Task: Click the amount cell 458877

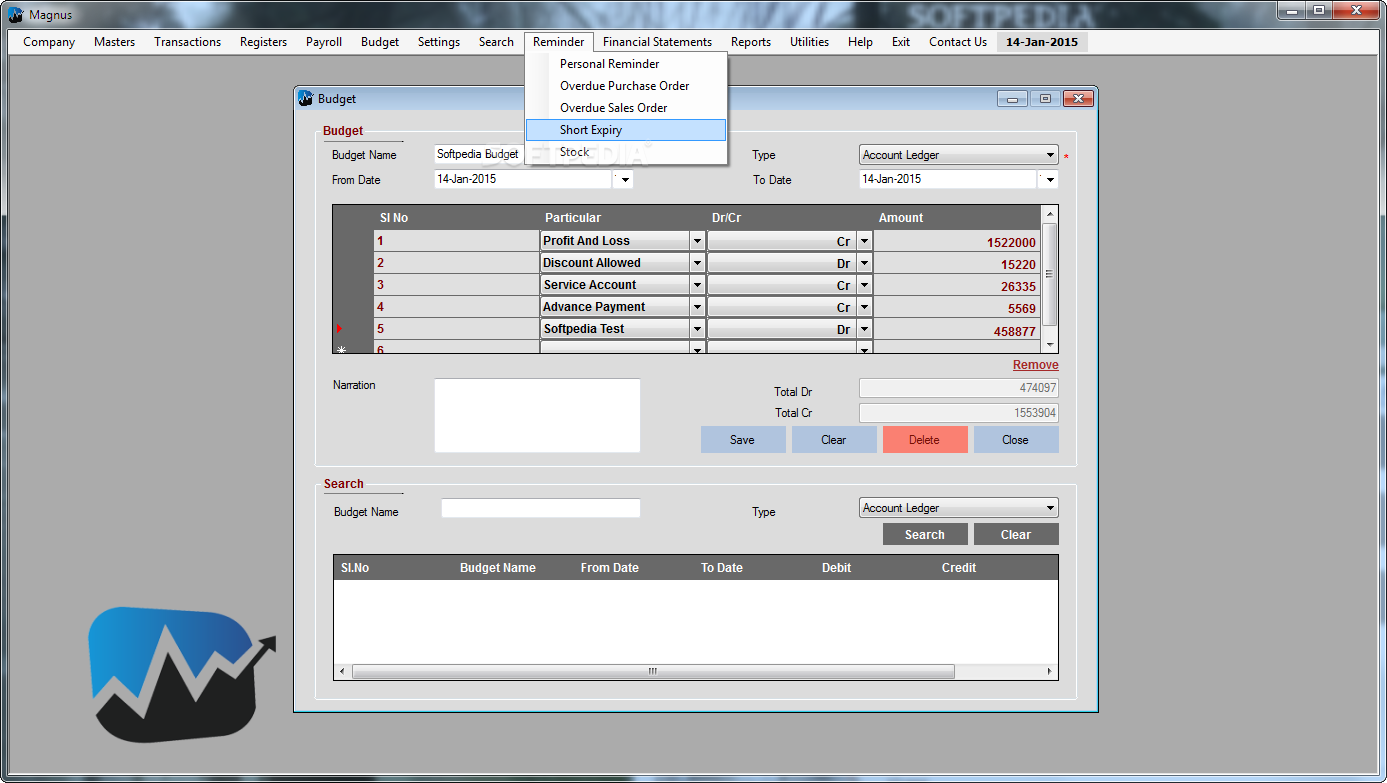Action: click(957, 330)
